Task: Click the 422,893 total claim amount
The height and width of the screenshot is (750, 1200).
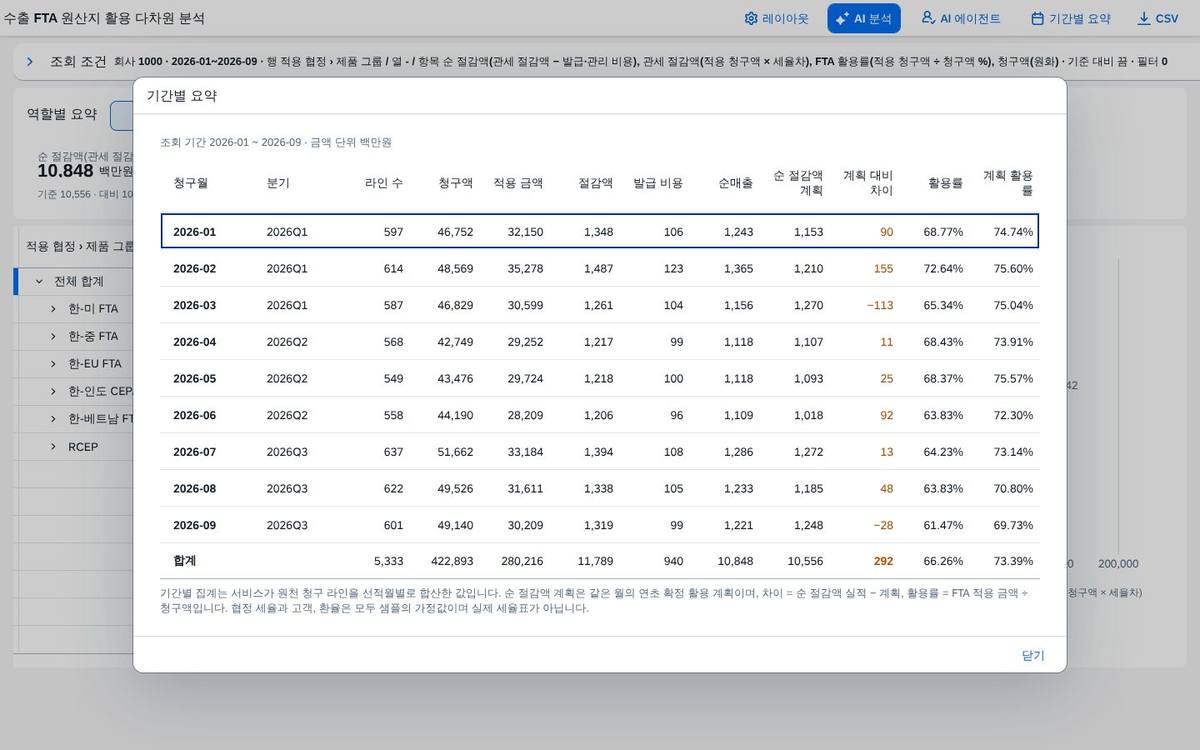Action: [x=452, y=561]
